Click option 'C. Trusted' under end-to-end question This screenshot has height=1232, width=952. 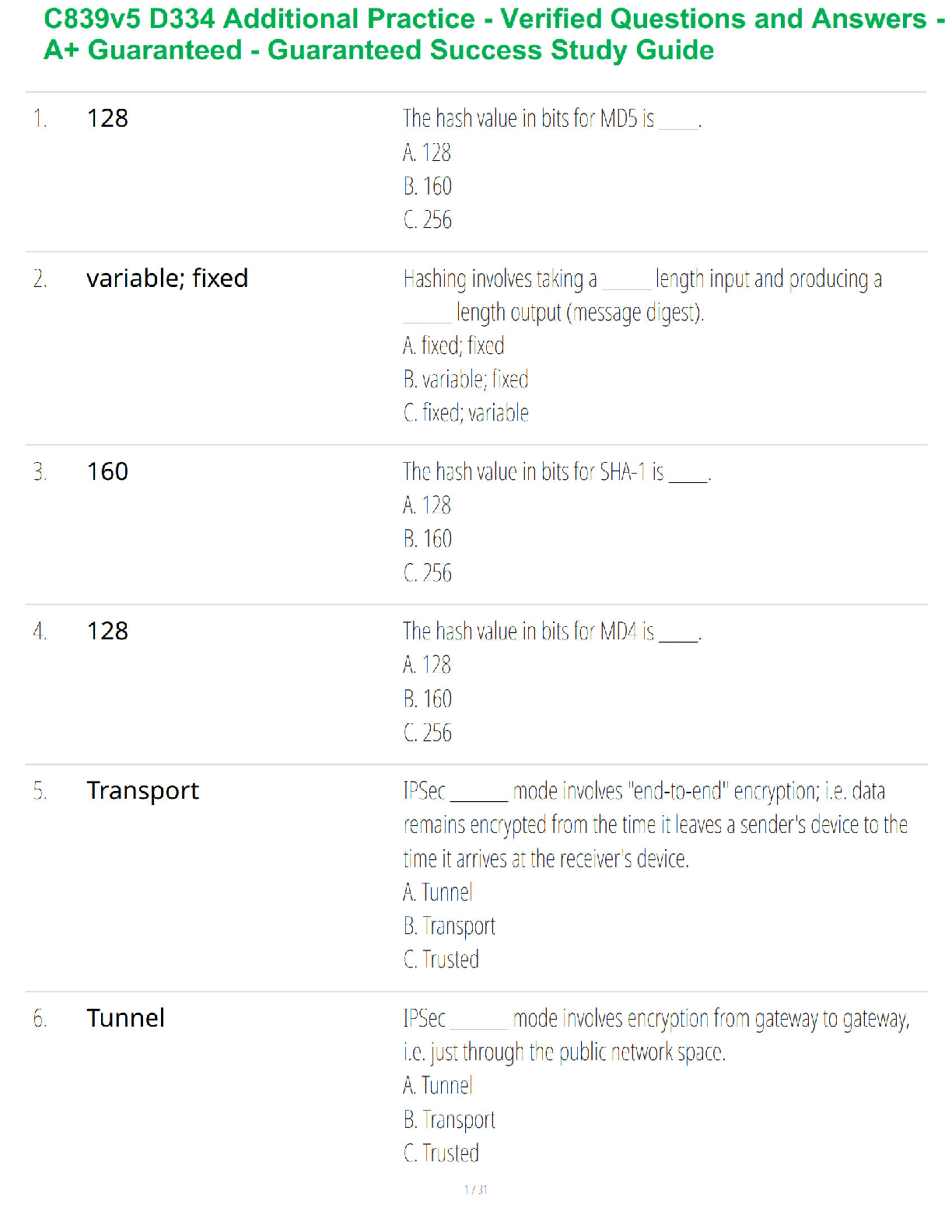(x=441, y=959)
